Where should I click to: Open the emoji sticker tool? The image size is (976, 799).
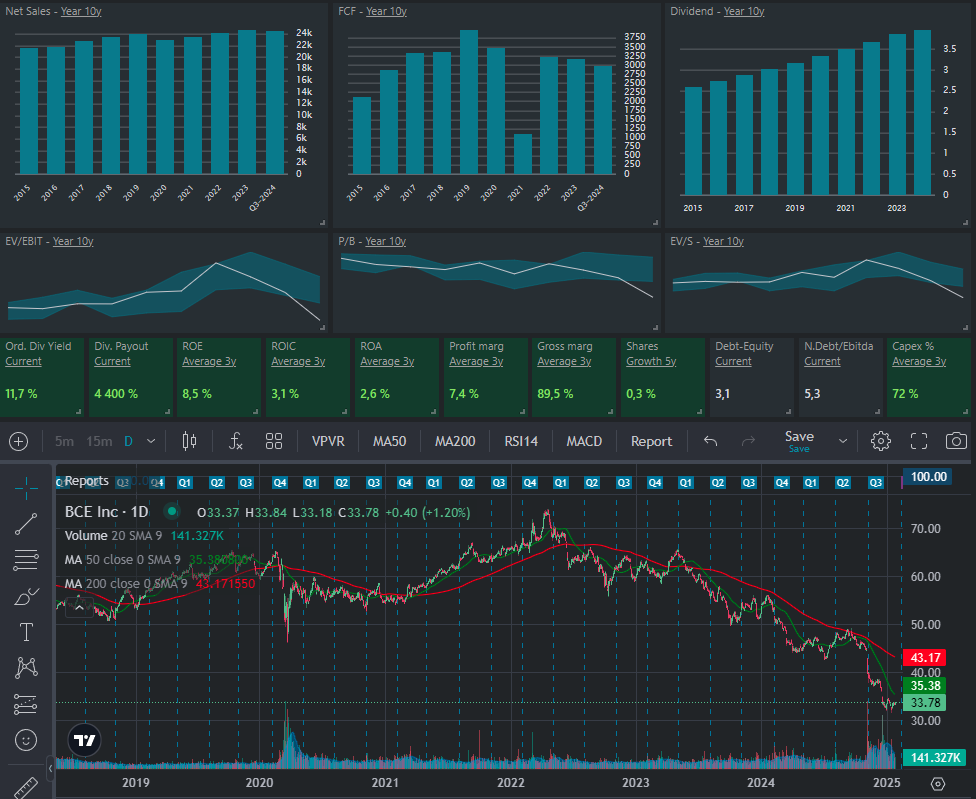pos(26,740)
